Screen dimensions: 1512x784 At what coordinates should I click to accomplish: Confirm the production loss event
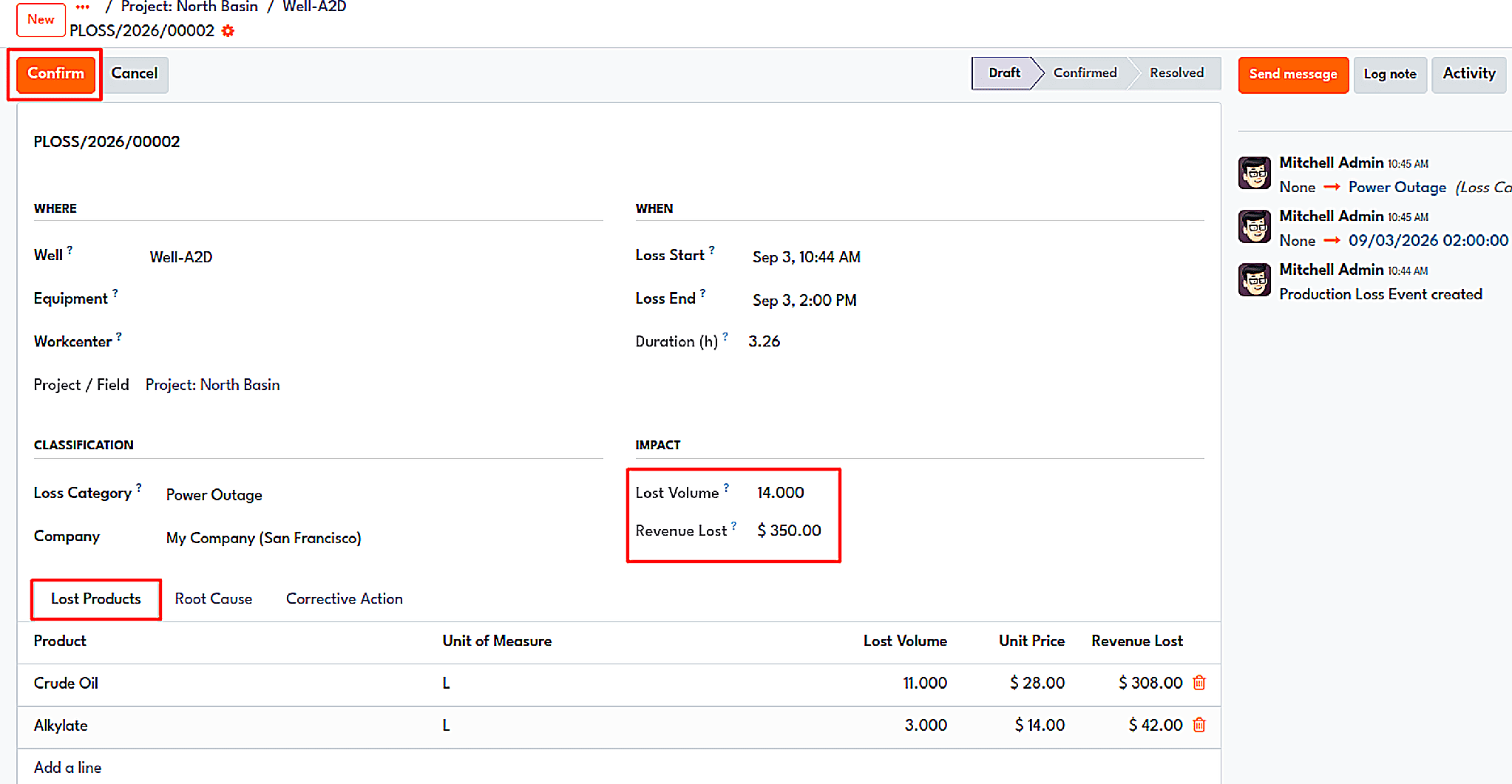pos(55,74)
